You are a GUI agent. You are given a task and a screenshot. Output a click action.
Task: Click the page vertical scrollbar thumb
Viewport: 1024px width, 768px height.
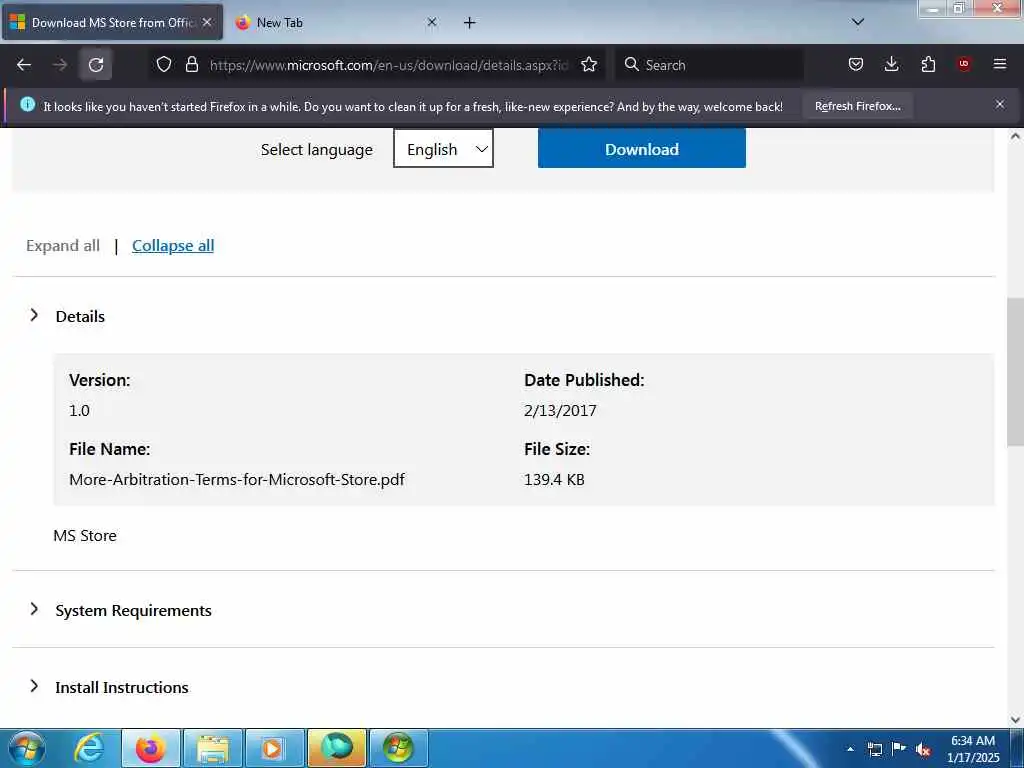point(1016,371)
